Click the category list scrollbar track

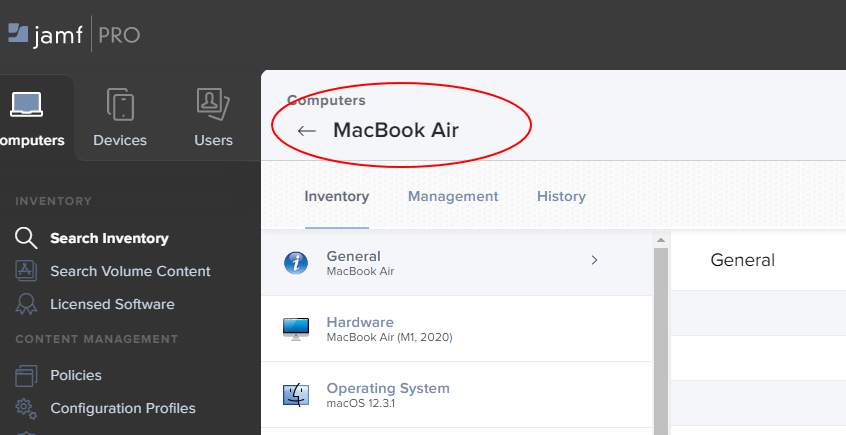point(661,340)
